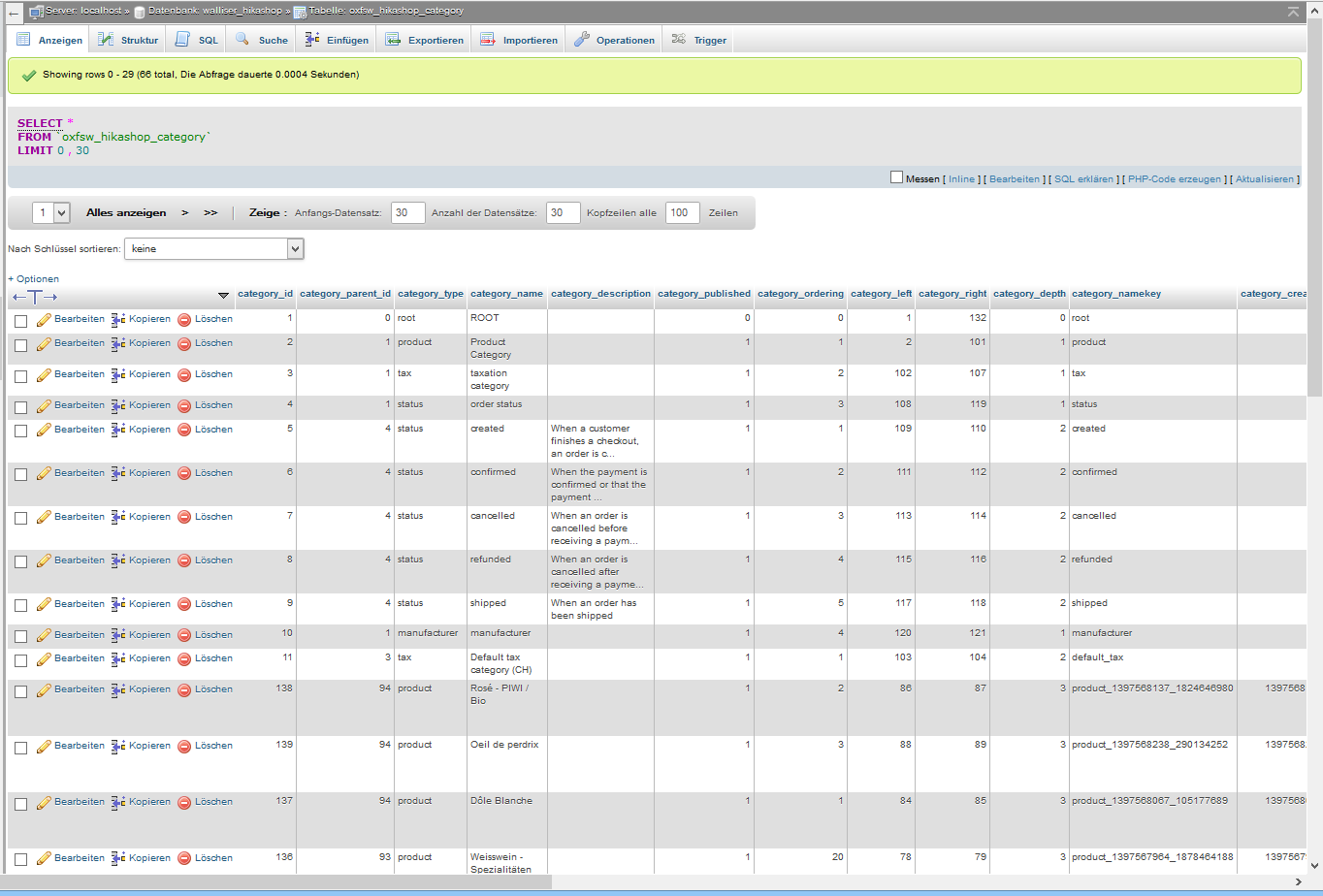Click the pencil edit icon for Dôle Blanche row
The width and height of the screenshot is (1323, 896).
pyautogui.click(x=44, y=803)
